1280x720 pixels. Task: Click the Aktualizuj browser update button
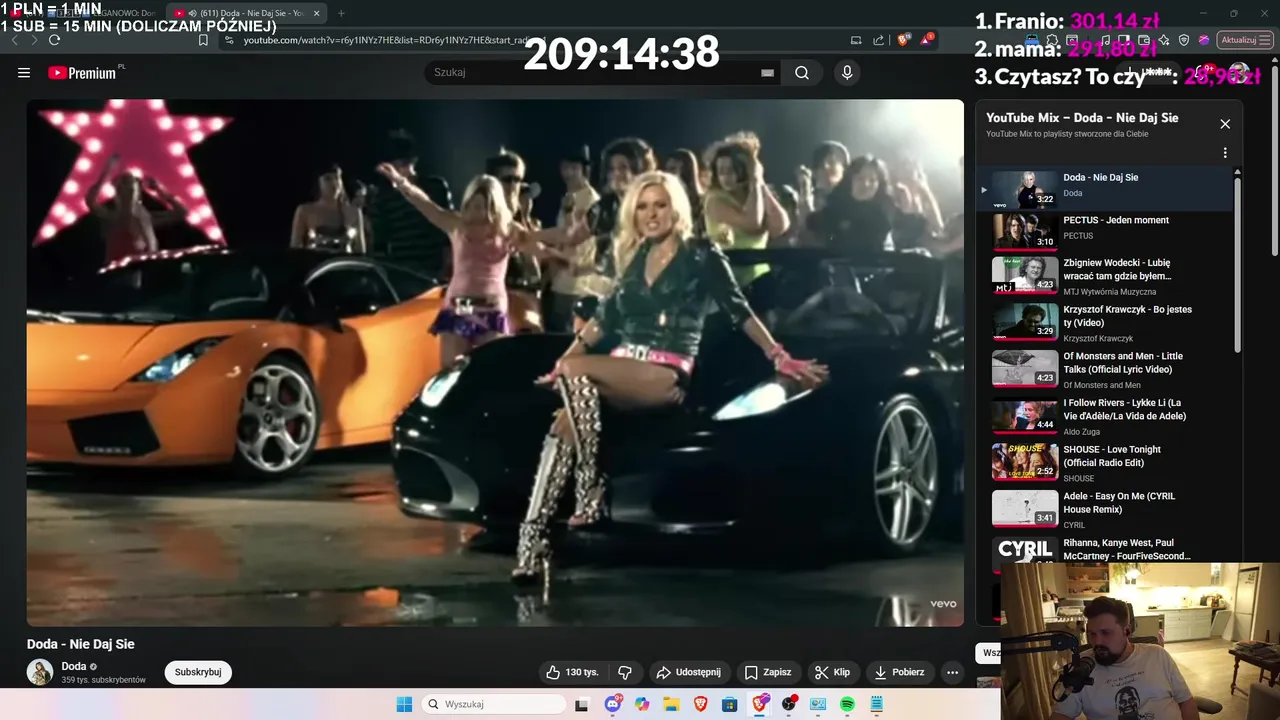[x=1243, y=40]
